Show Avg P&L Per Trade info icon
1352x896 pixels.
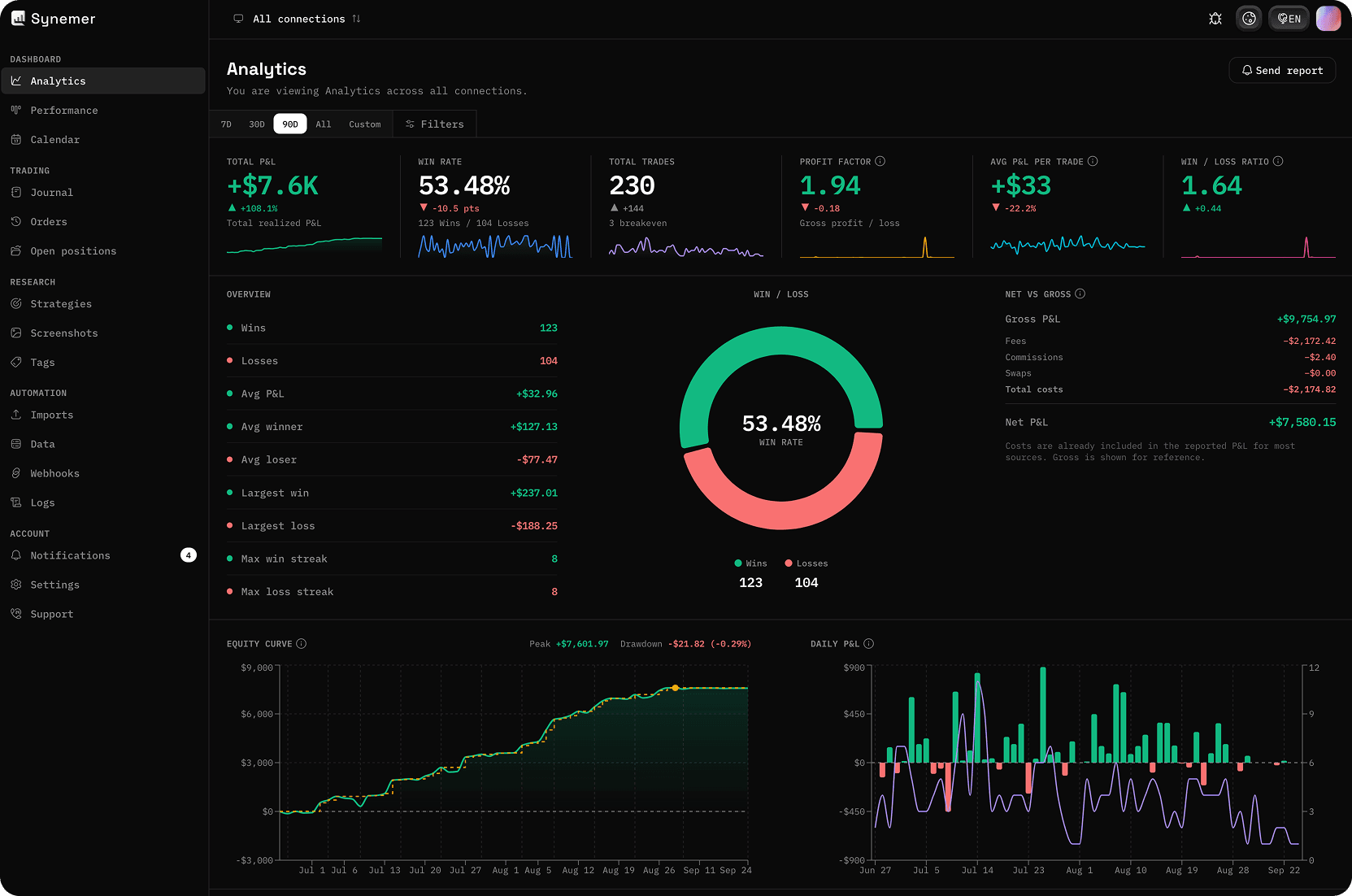(1093, 161)
